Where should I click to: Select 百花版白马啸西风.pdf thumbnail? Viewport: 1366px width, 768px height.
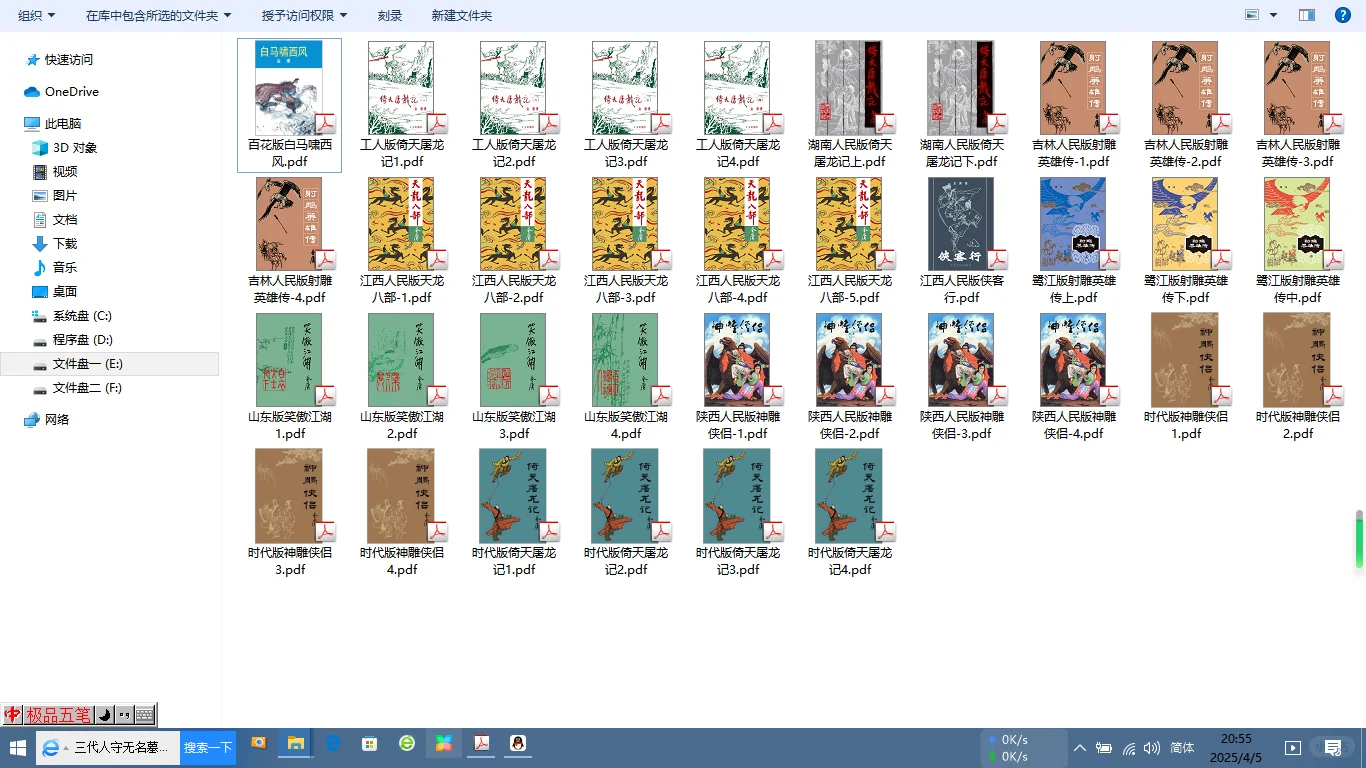click(x=289, y=88)
